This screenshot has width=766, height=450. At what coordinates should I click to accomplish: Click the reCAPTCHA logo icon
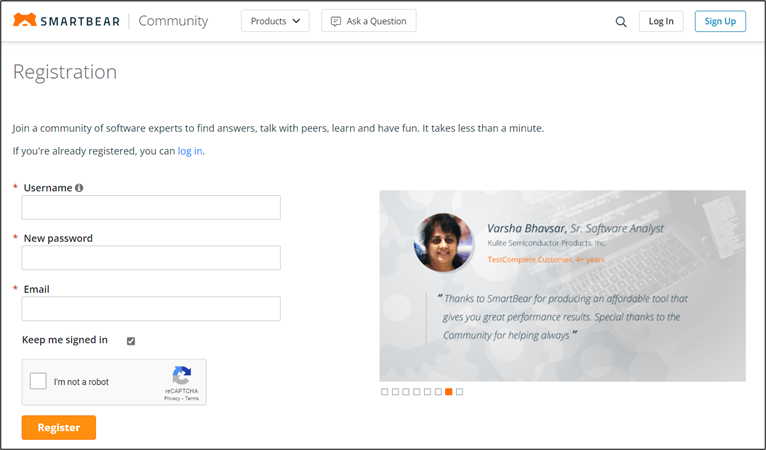click(x=181, y=376)
